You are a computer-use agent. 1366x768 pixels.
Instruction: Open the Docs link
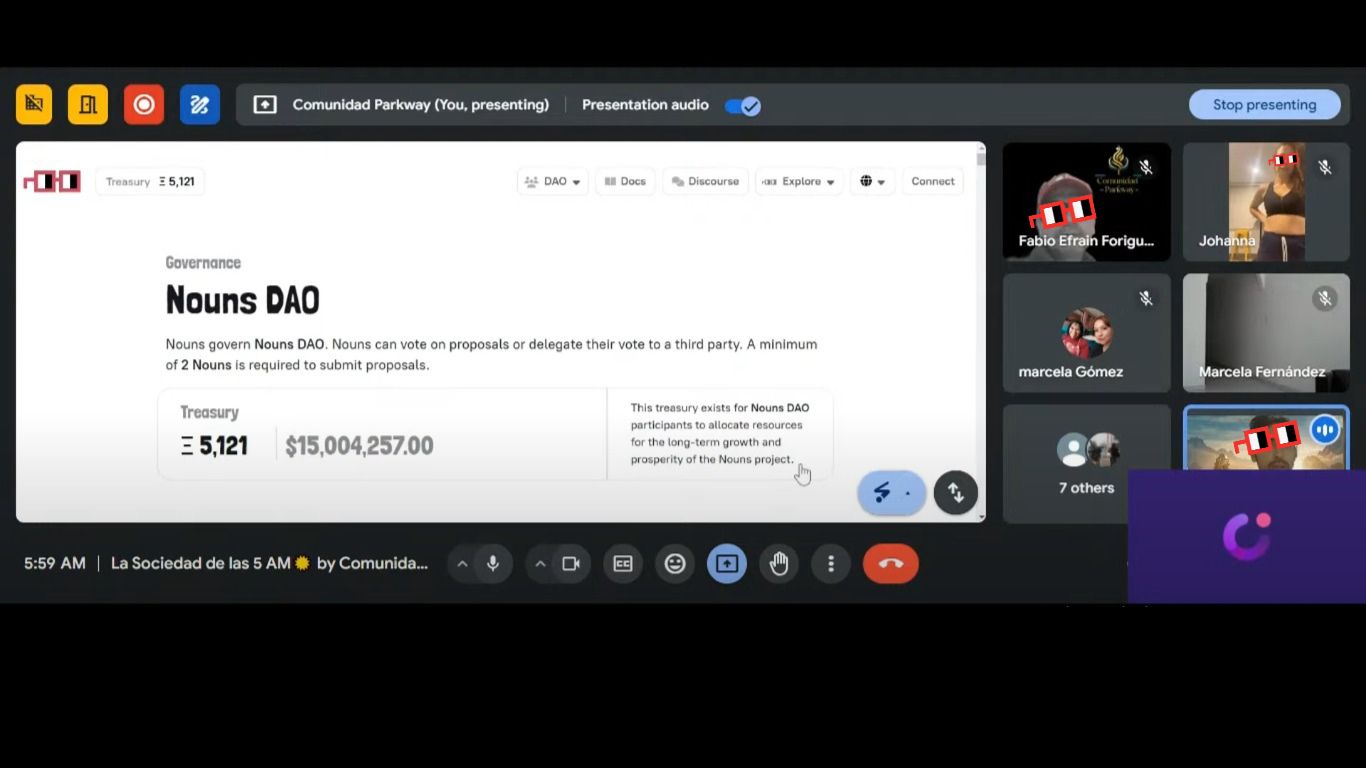click(x=625, y=182)
